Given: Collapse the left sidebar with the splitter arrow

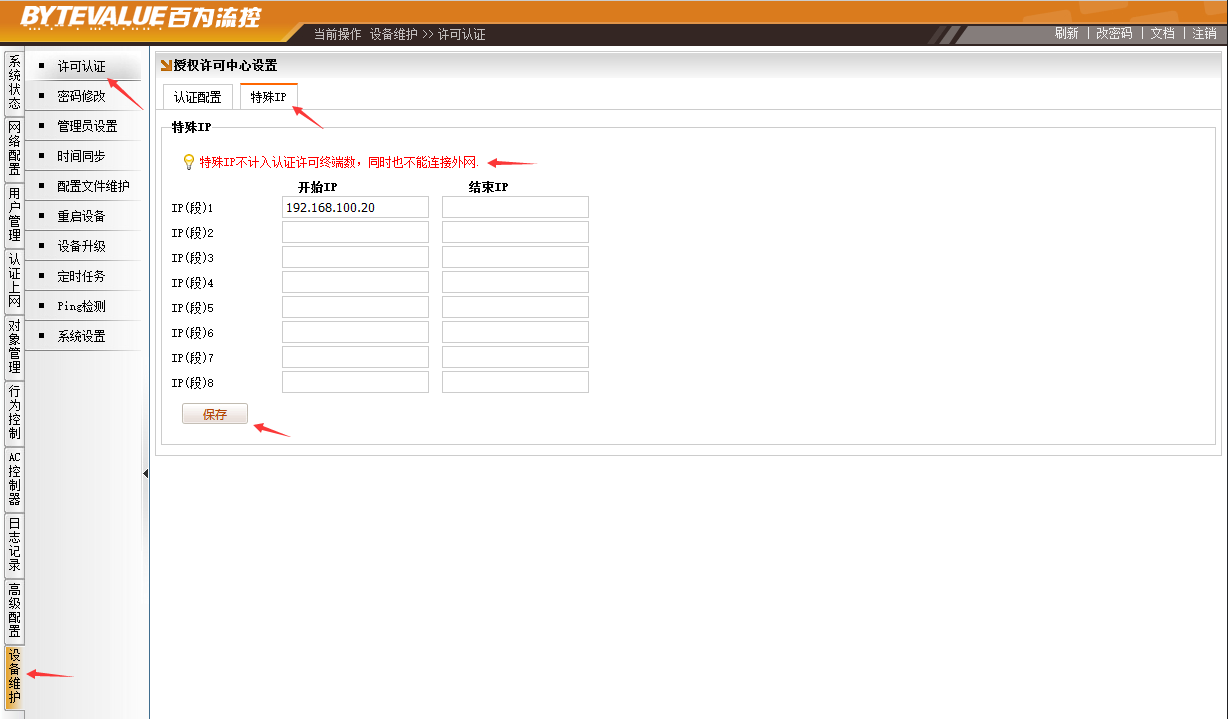Looking at the screenshot, I should [x=145, y=473].
